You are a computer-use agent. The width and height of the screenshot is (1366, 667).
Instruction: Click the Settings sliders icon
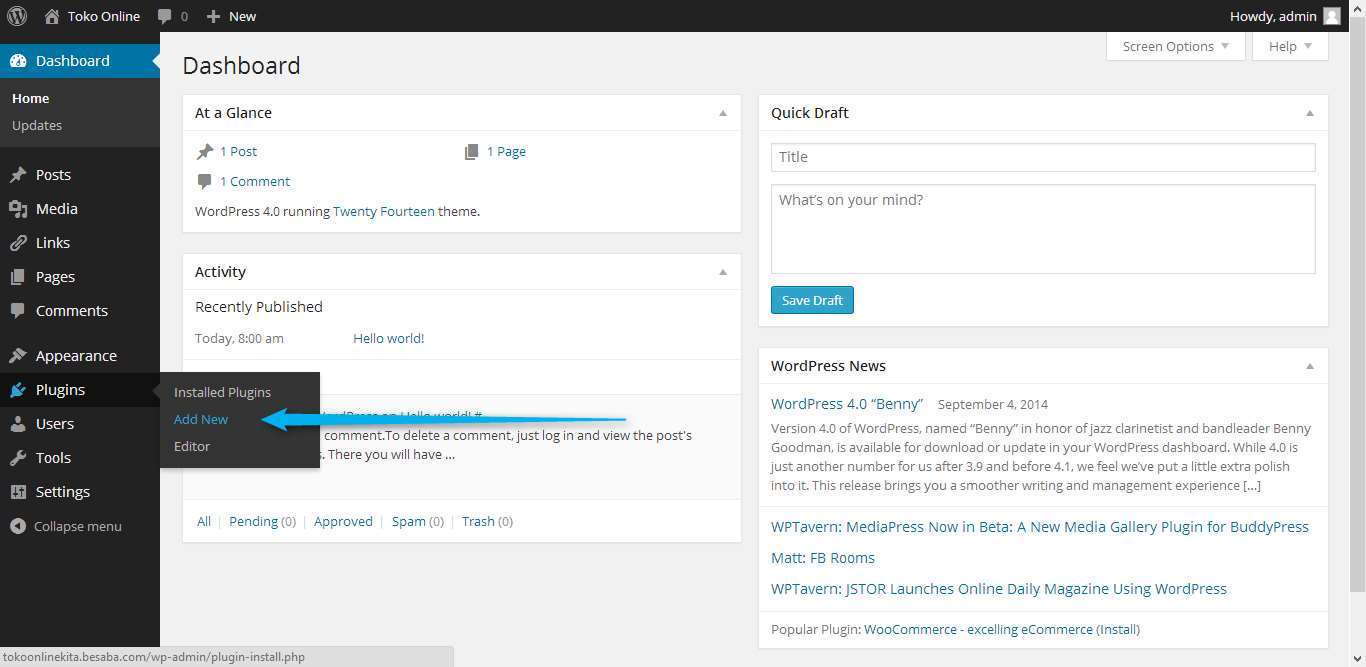point(18,492)
